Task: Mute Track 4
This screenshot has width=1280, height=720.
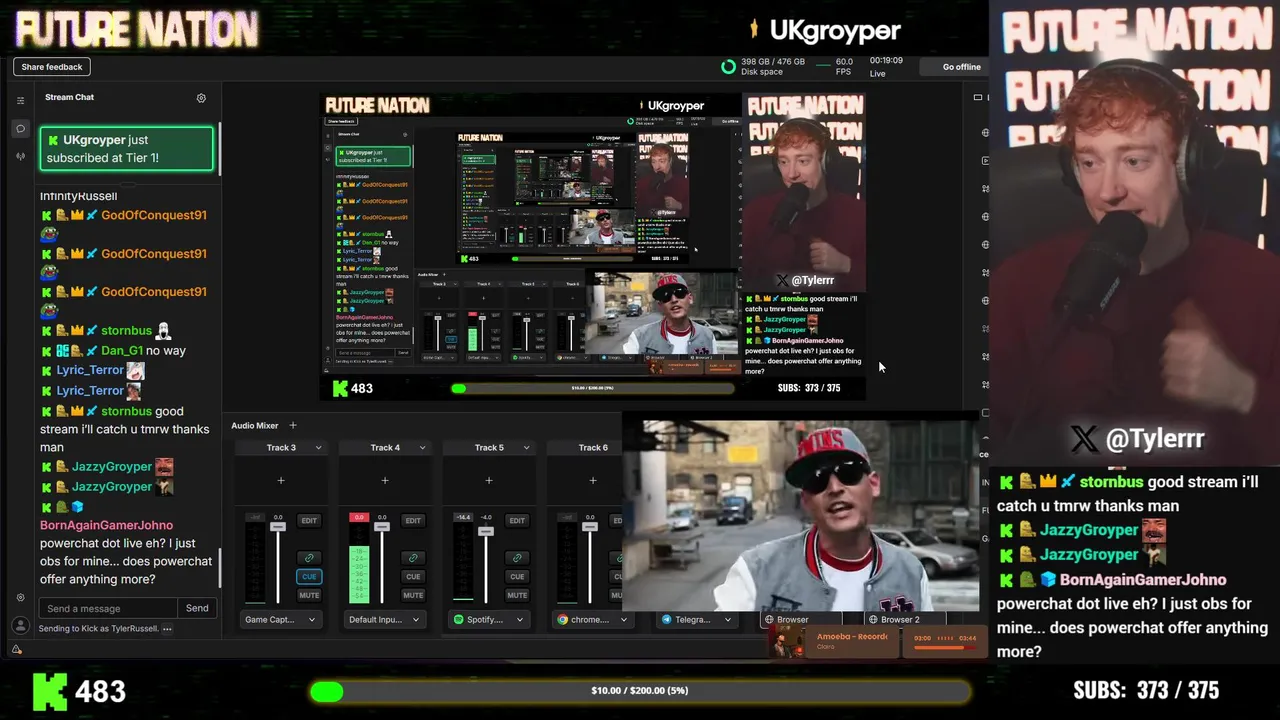Action: [x=413, y=595]
